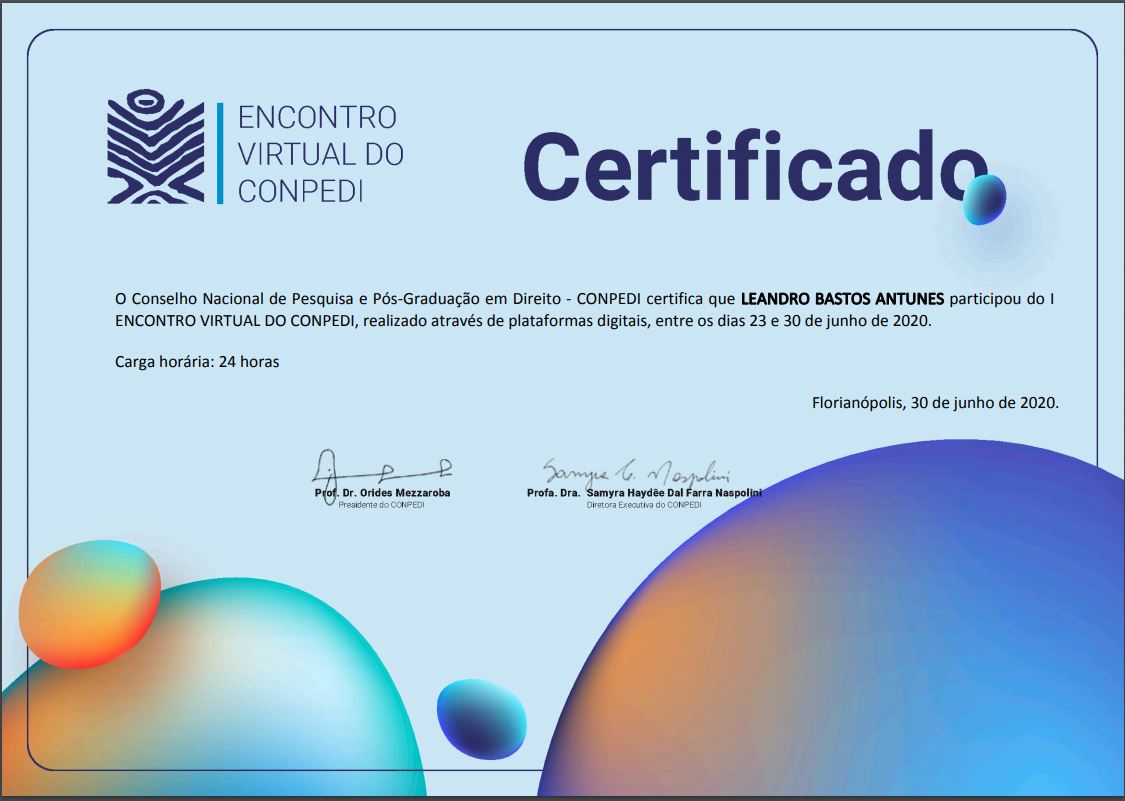Viewport: 1125px width, 801px height.
Task: Click the title "Diretora Executiva do CONPEDI"
Action: tap(644, 505)
